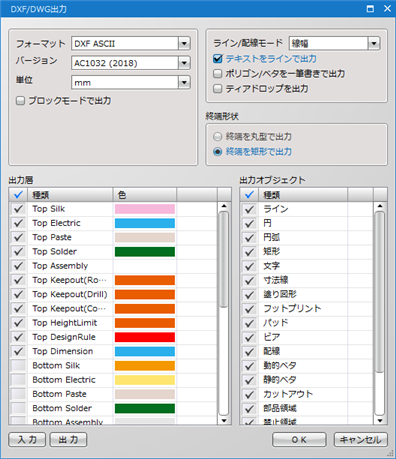Uncheck the Top Solder layer
Image resolution: width=396 pixels, height=459 pixels.
18,252
